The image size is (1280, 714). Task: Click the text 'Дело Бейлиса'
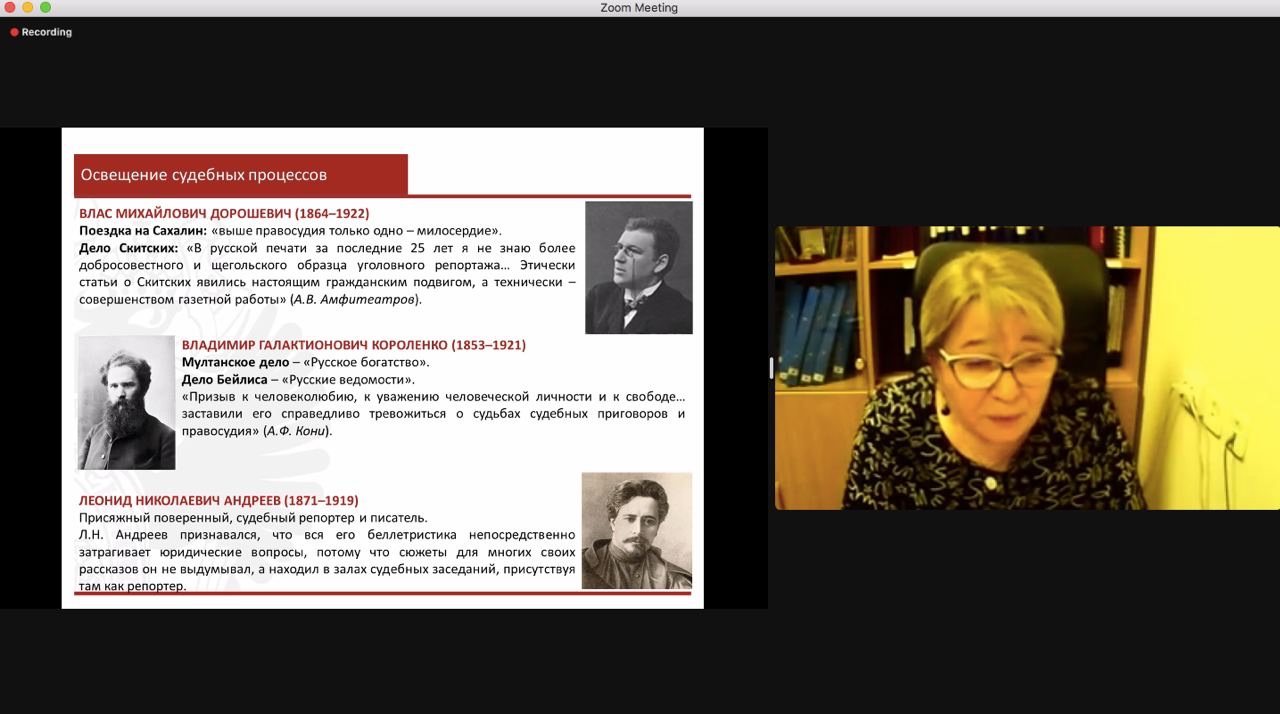tap(224, 380)
